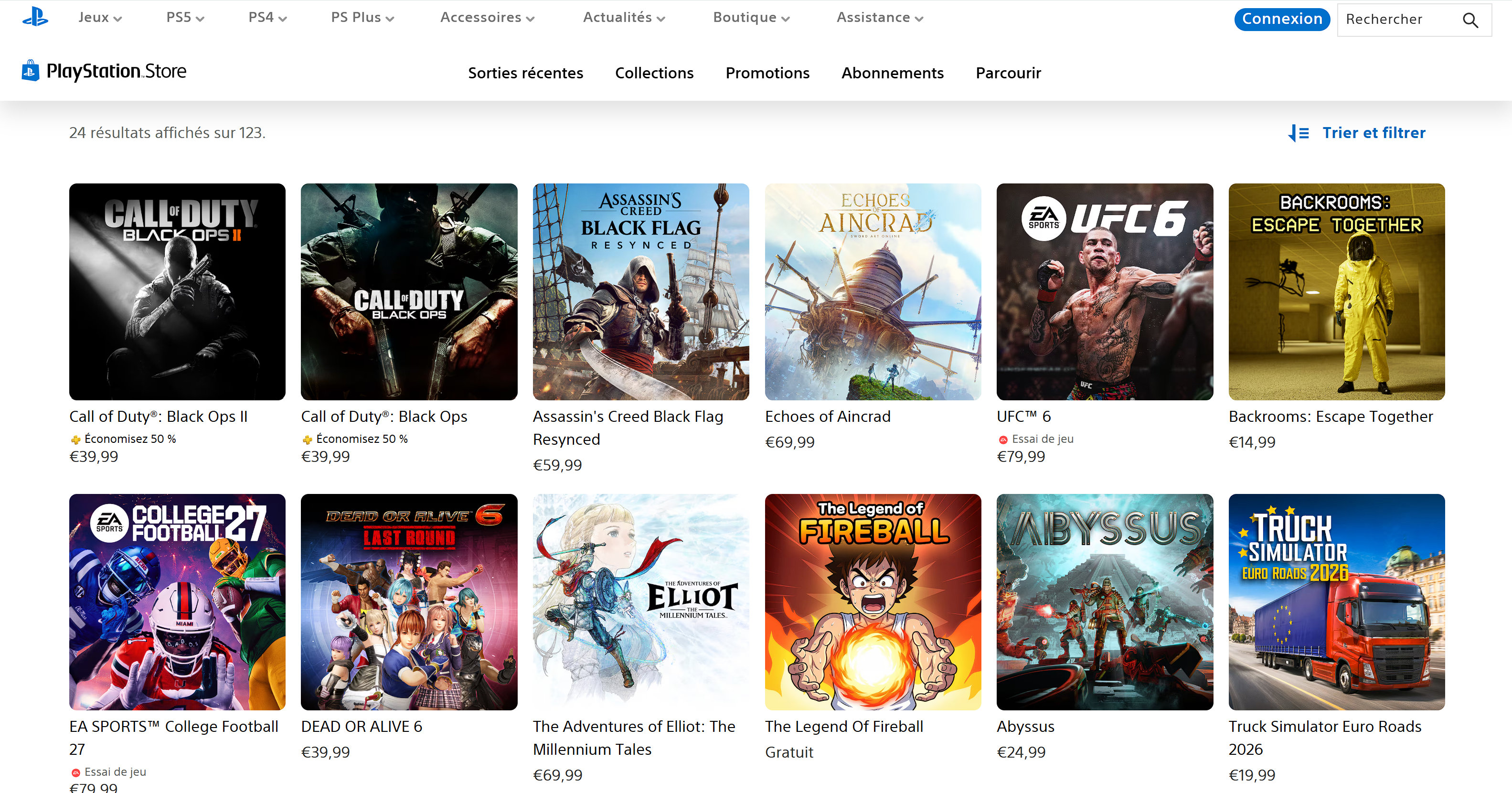This screenshot has height=793, width=1512.
Task: Open the Promotions tab
Action: click(767, 73)
